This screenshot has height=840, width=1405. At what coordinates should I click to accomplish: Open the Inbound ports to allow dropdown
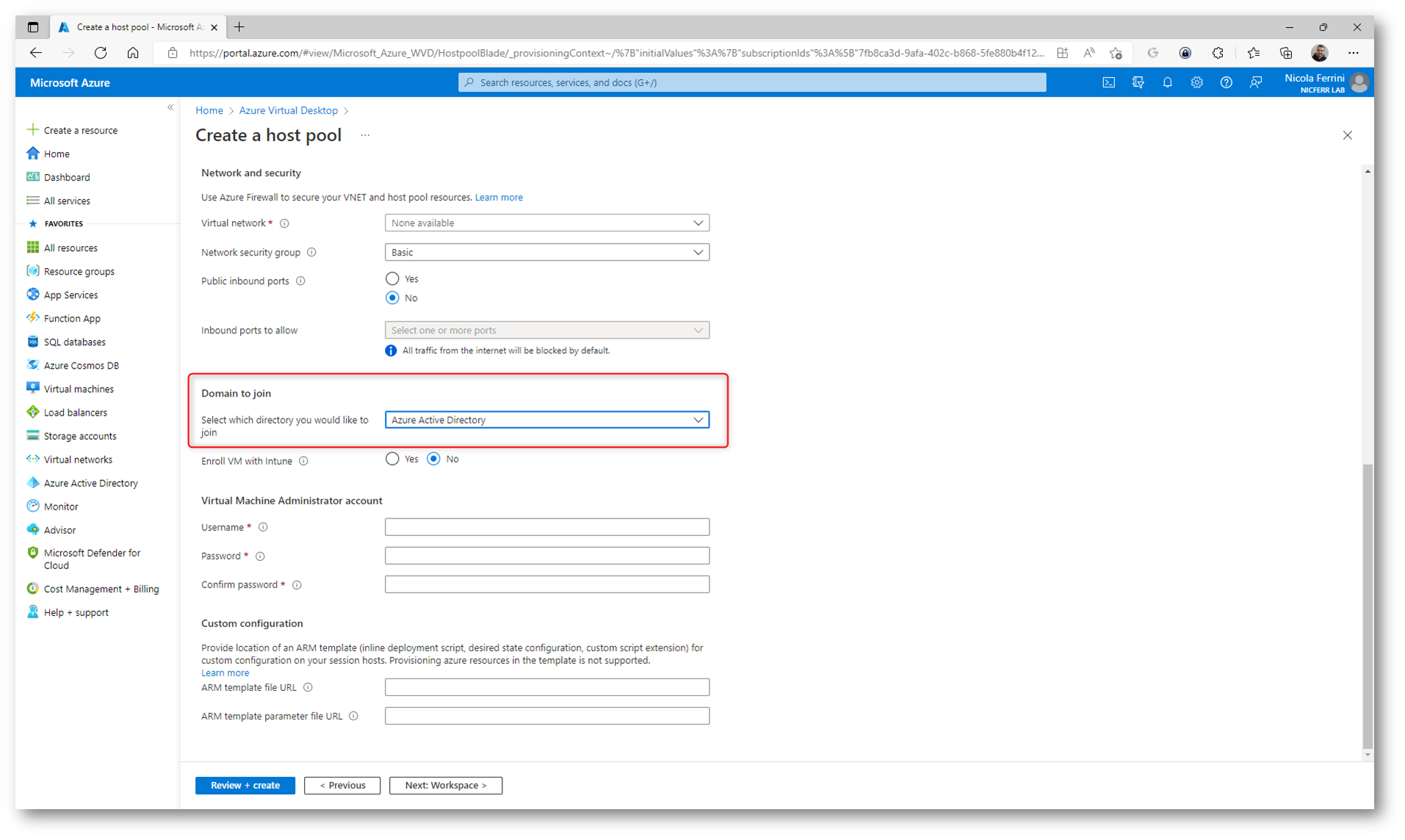547,330
